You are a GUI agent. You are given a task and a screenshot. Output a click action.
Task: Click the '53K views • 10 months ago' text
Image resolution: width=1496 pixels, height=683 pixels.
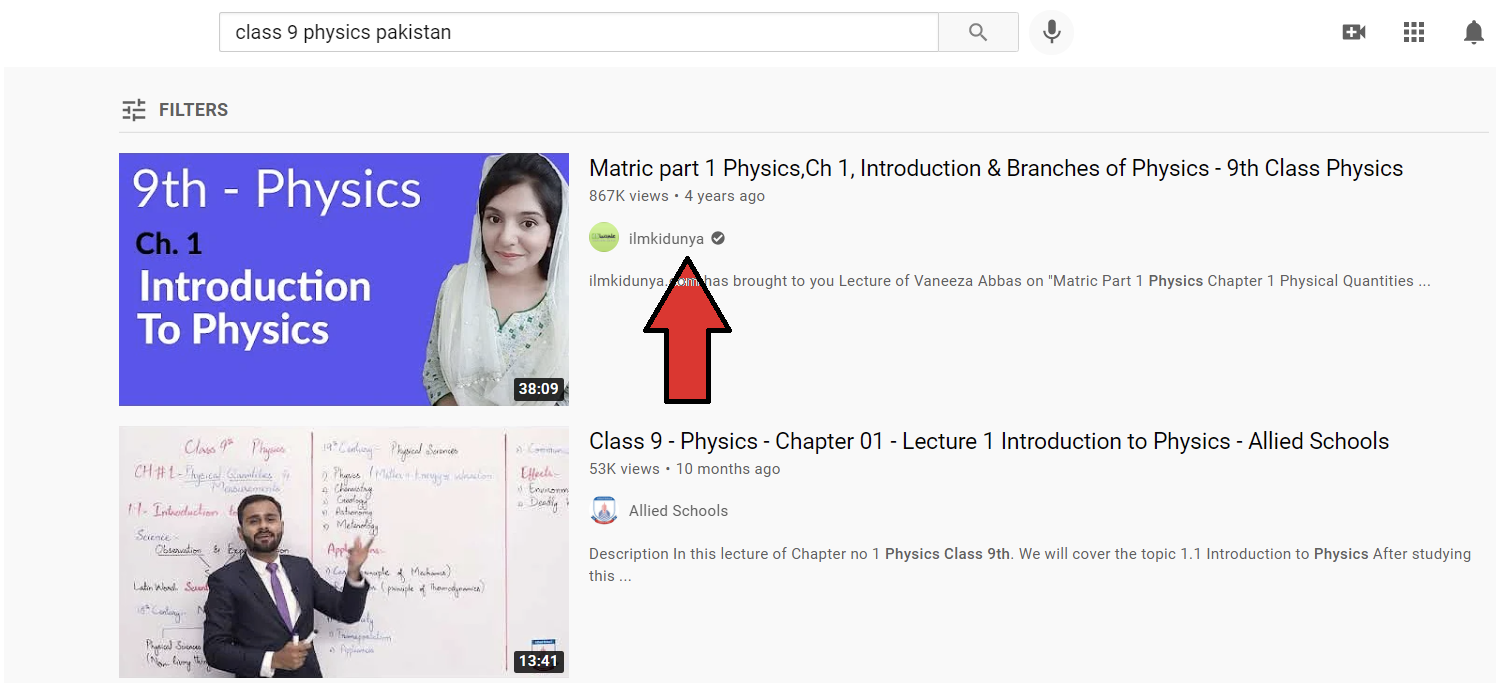685,469
